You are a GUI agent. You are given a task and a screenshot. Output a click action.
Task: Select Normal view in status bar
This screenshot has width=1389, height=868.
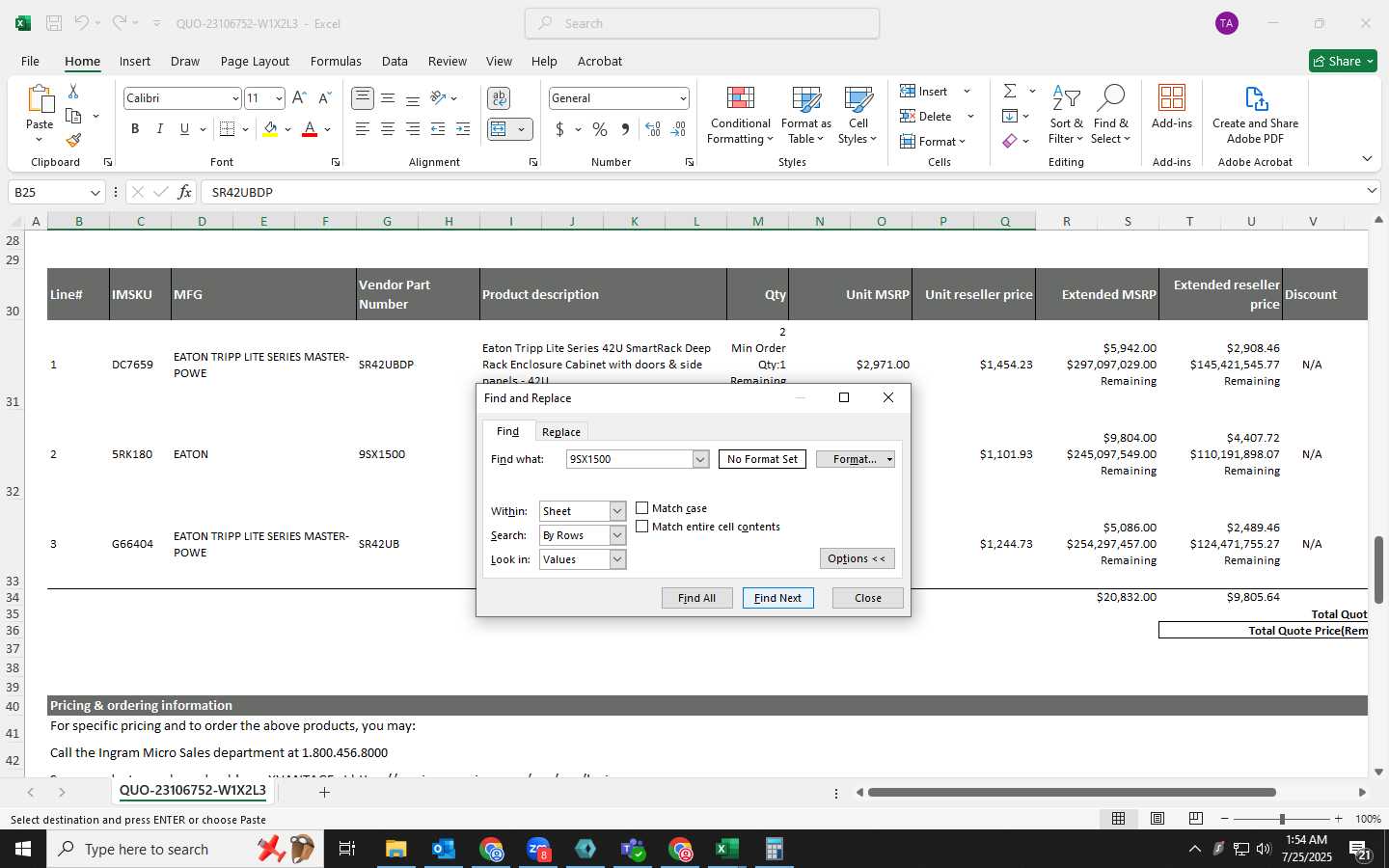point(1119,819)
